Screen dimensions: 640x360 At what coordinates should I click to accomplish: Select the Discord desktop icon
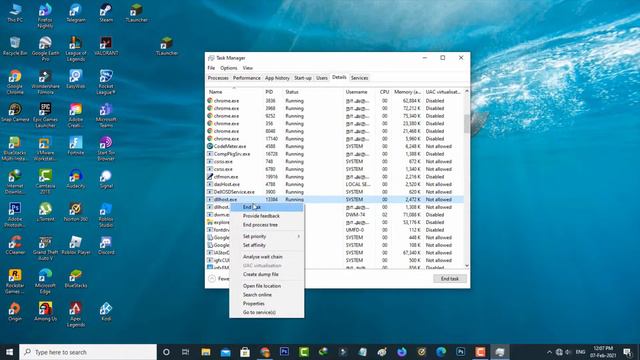click(106, 245)
